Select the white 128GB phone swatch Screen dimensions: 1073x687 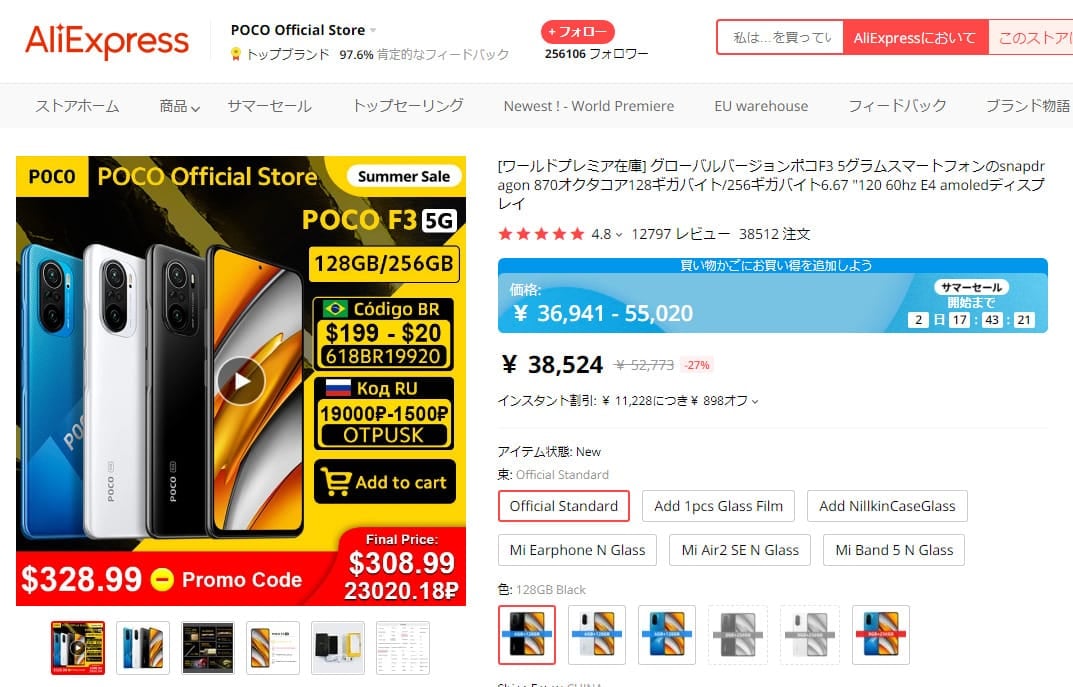pos(597,634)
